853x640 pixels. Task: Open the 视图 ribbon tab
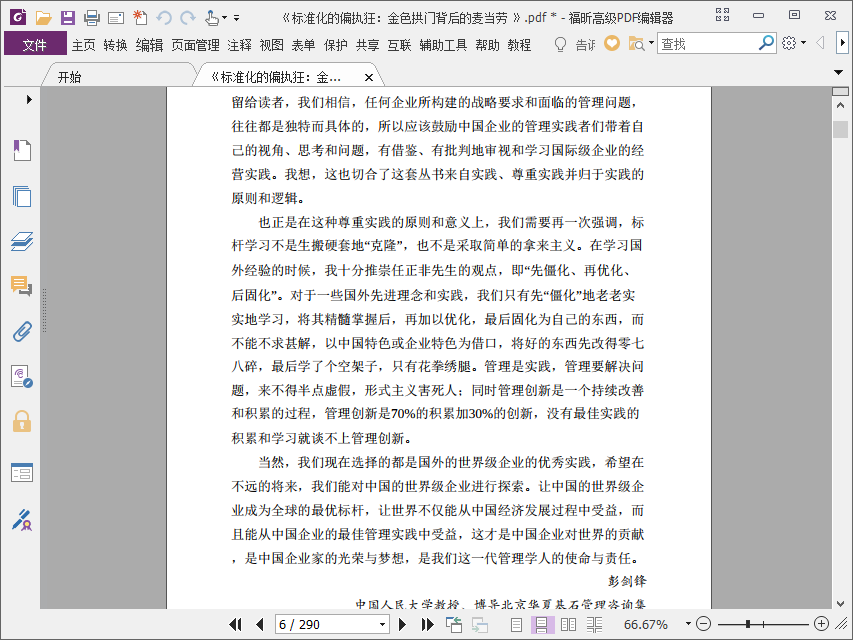pyautogui.click(x=271, y=45)
